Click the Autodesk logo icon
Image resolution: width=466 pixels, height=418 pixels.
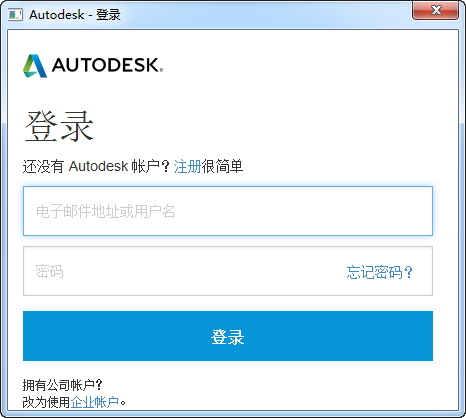35,66
